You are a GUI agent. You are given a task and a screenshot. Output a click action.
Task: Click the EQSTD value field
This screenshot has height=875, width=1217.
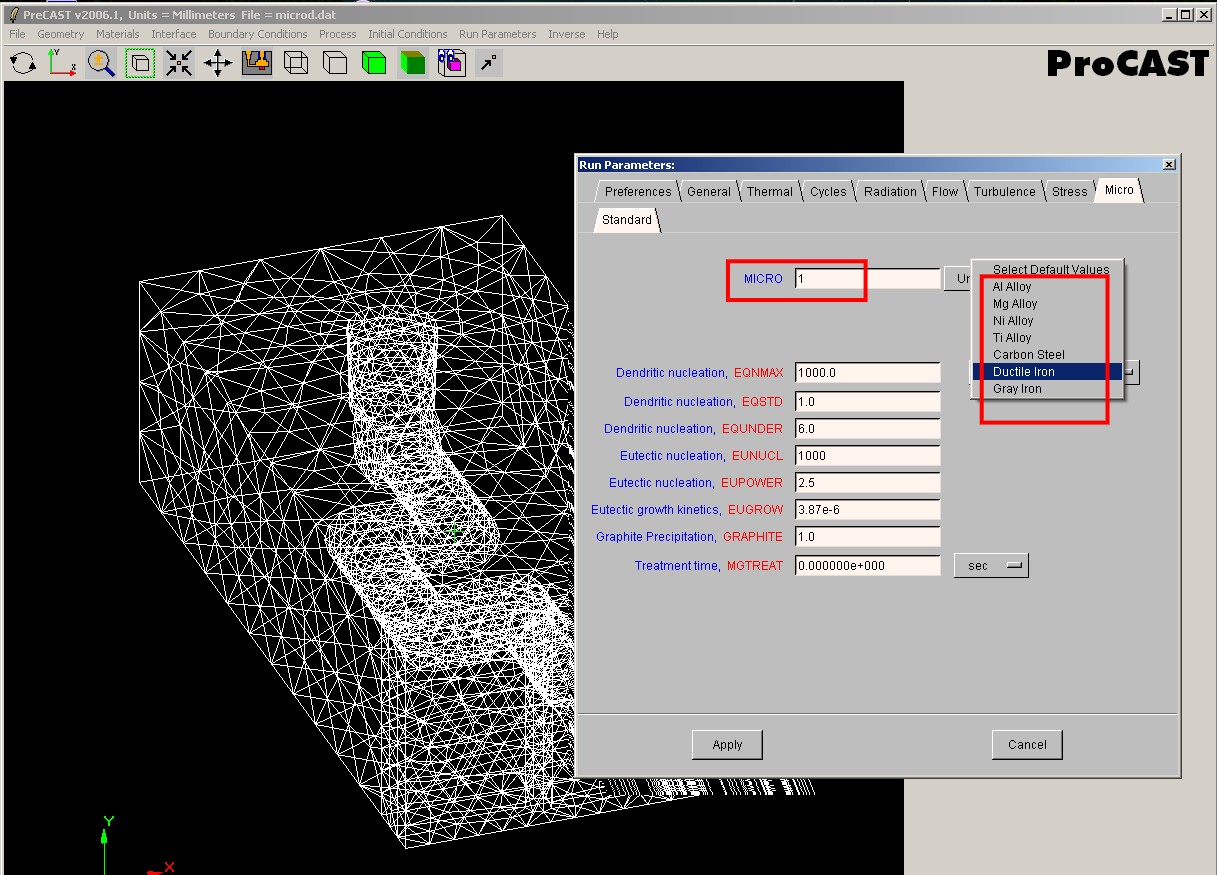pos(868,402)
